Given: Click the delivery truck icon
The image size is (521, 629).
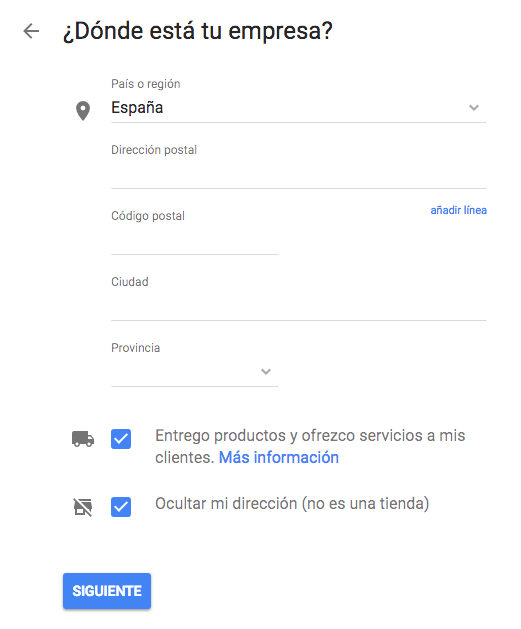Looking at the screenshot, I should click(83, 439).
